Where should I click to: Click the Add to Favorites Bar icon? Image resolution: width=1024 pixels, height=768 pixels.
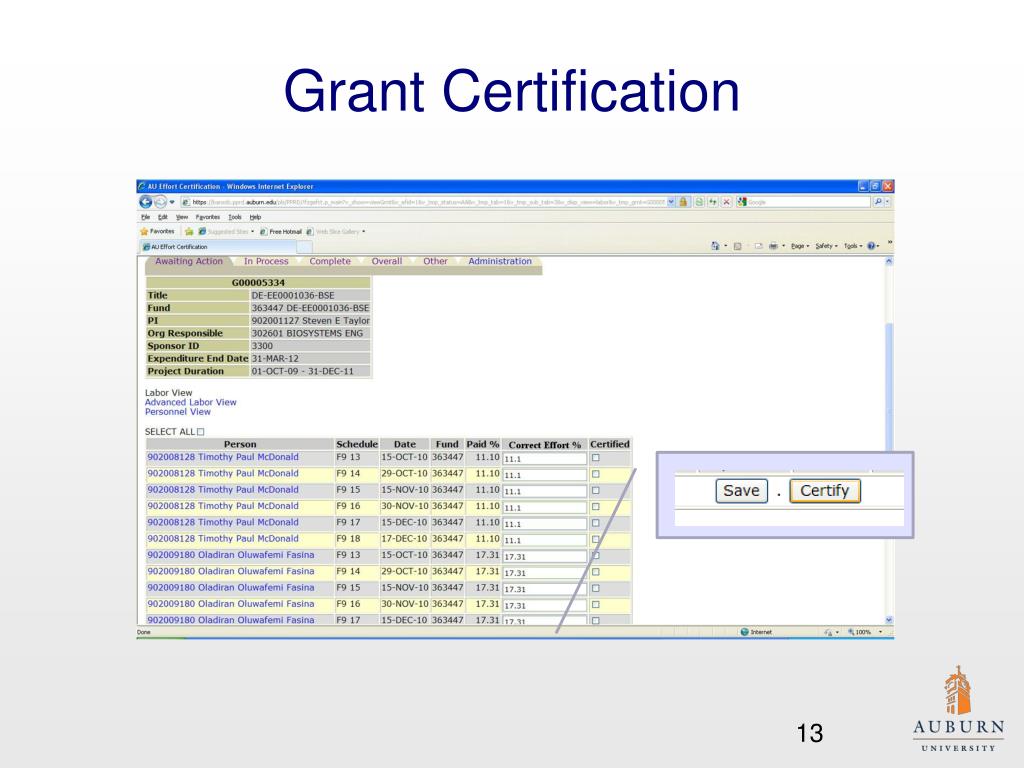click(x=189, y=231)
